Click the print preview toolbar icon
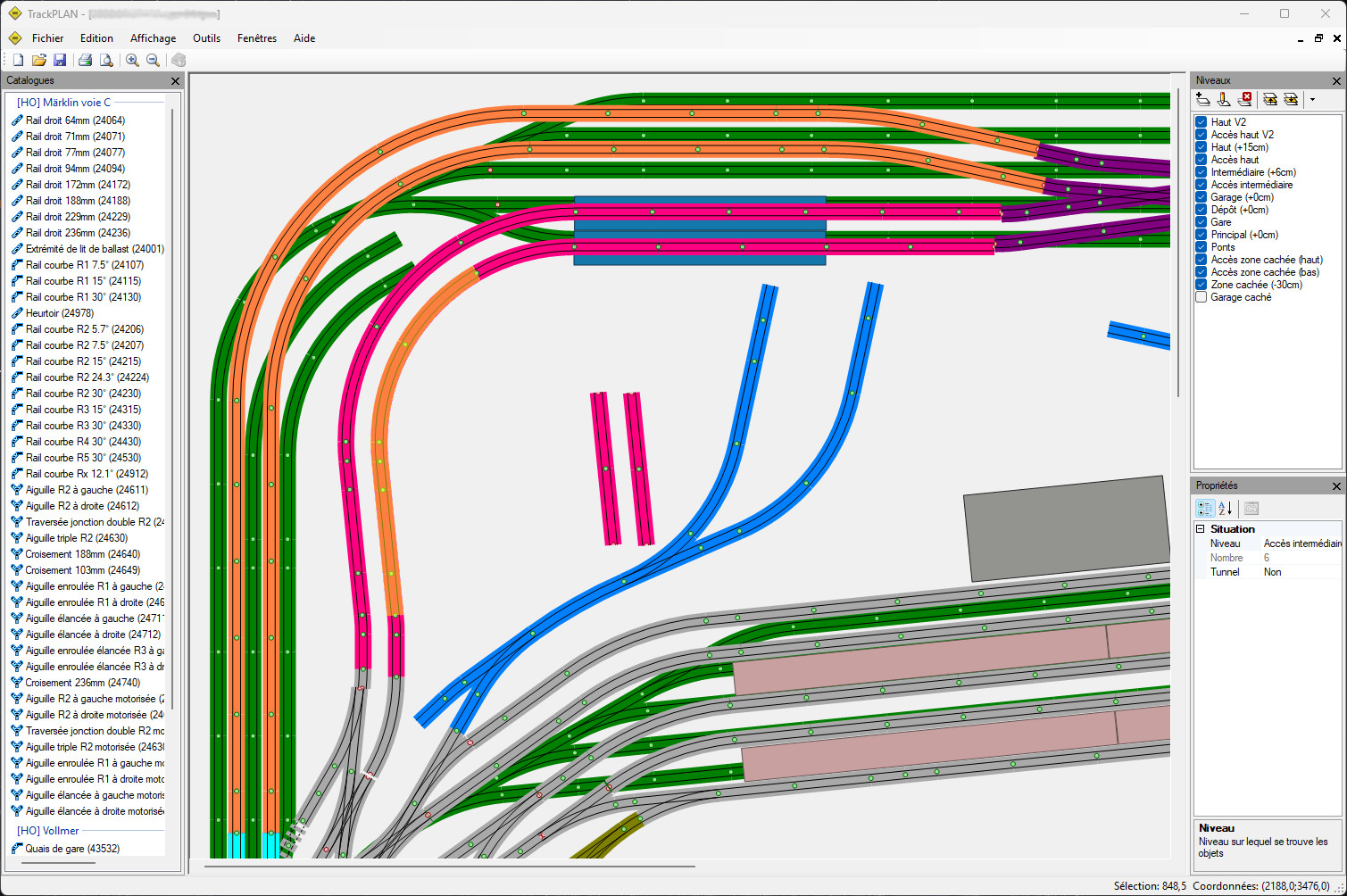Screen dimensions: 1347x896 pos(106,61)
